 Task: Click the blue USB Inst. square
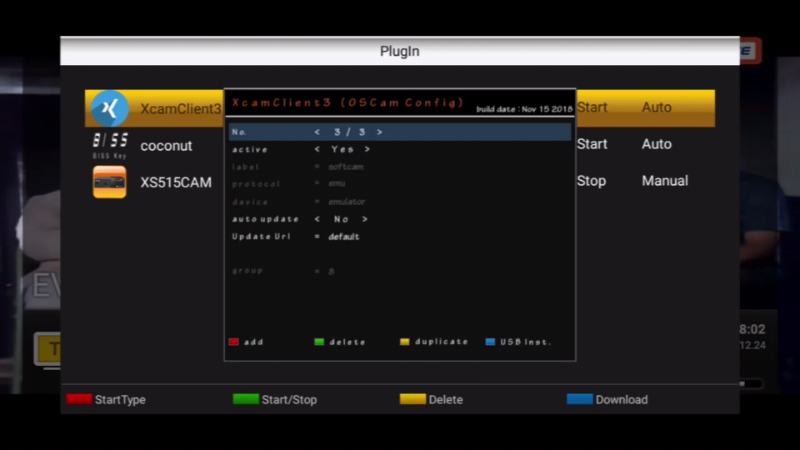point(490,342)
